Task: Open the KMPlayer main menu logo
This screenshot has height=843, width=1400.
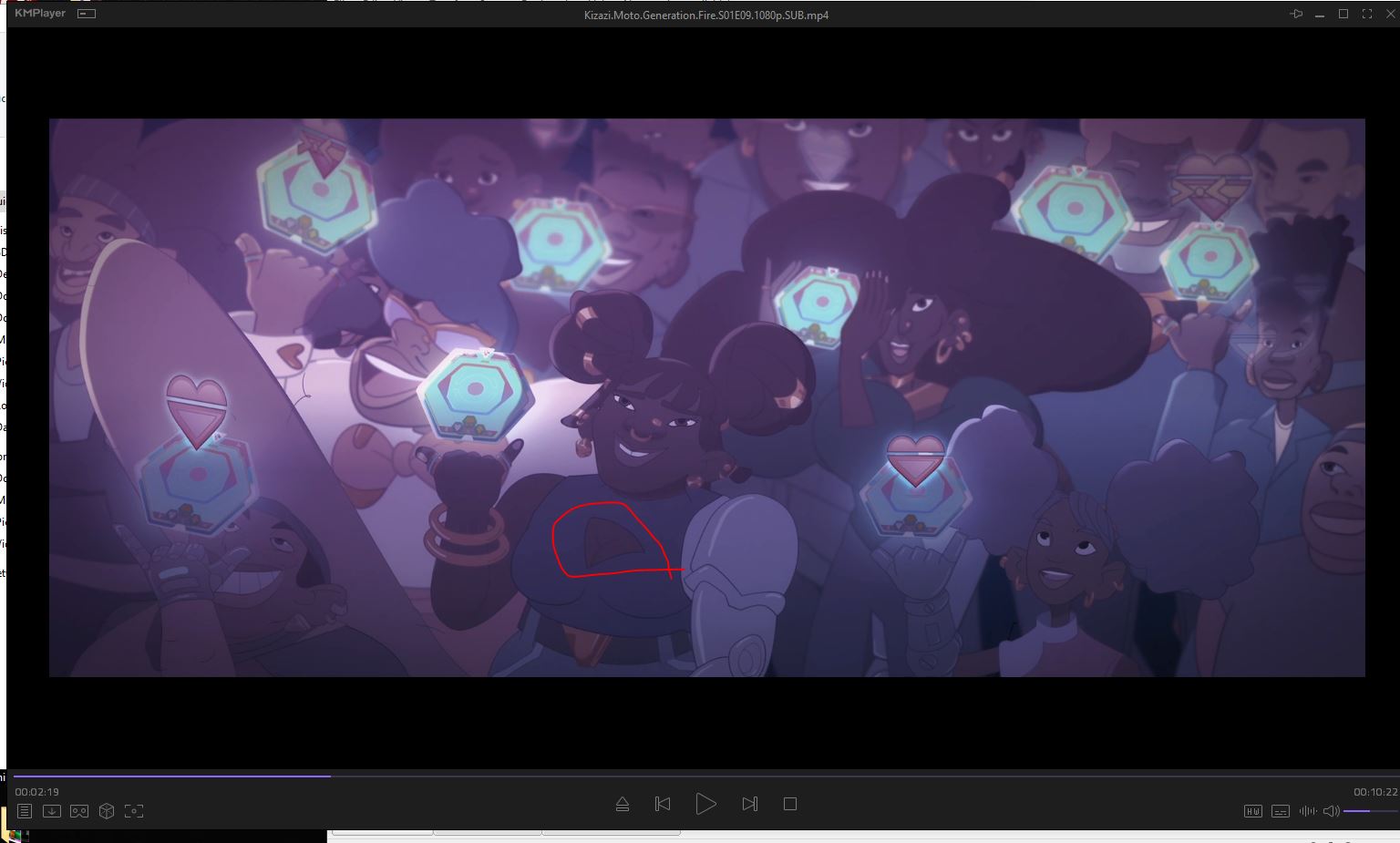Action: [41, 14]
